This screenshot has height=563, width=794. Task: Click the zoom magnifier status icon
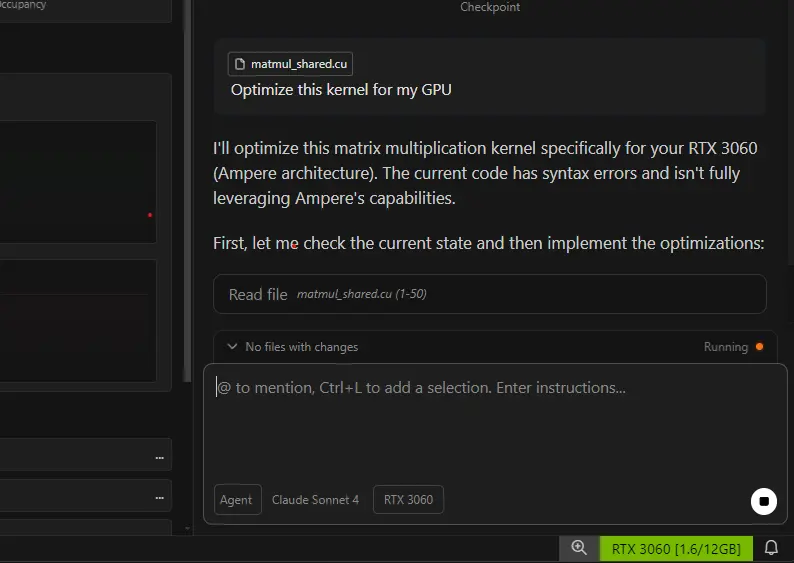[579, 548]
